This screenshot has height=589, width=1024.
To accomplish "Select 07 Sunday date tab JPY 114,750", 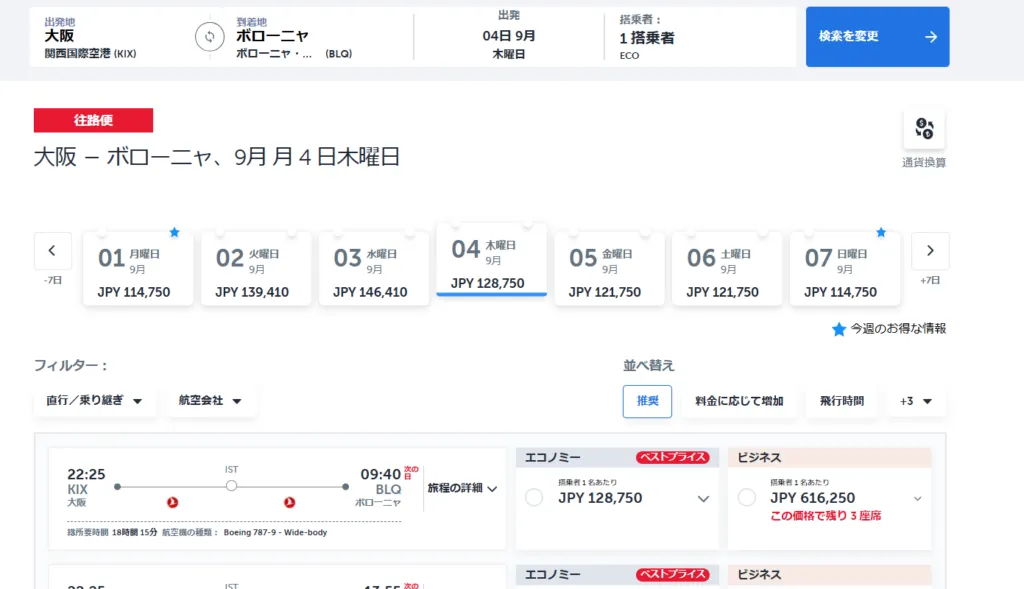I will pos(844,268).
